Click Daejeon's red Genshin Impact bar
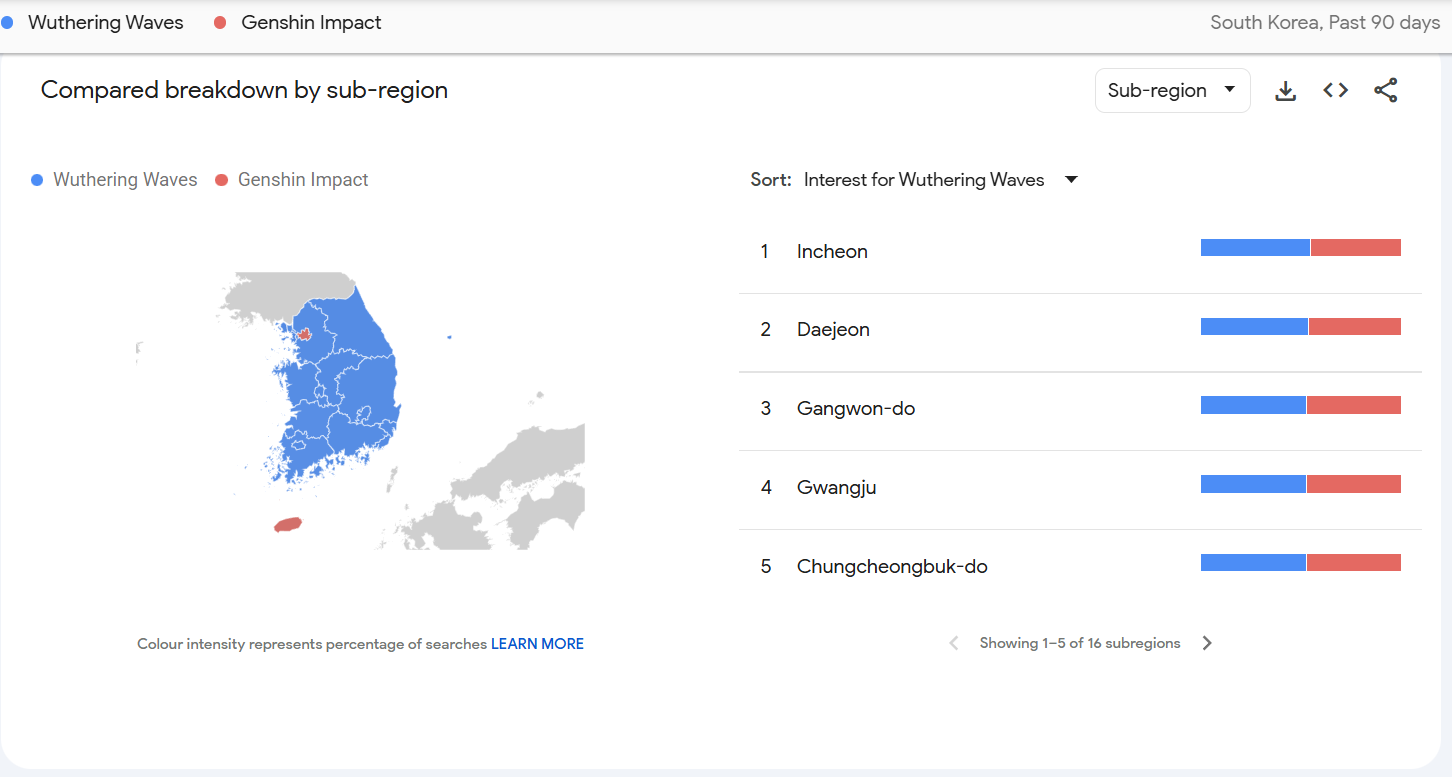The height and width of the screenshot is (777, 1452). tap(1355, 327)
